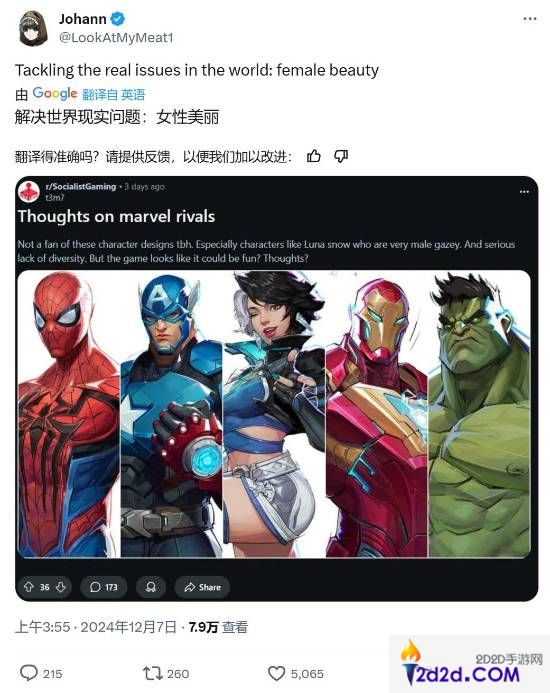Like the tweet with the heart icon
This screenshot has height=693, width=550.
pyautogui.click(x=276, y=673)
